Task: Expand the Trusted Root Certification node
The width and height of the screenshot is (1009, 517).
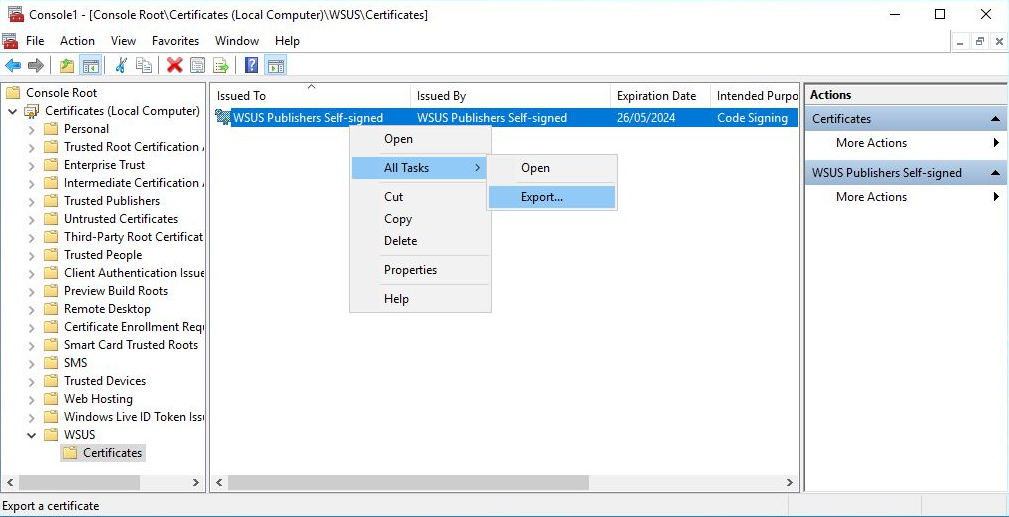Action: tap(32, 147)
